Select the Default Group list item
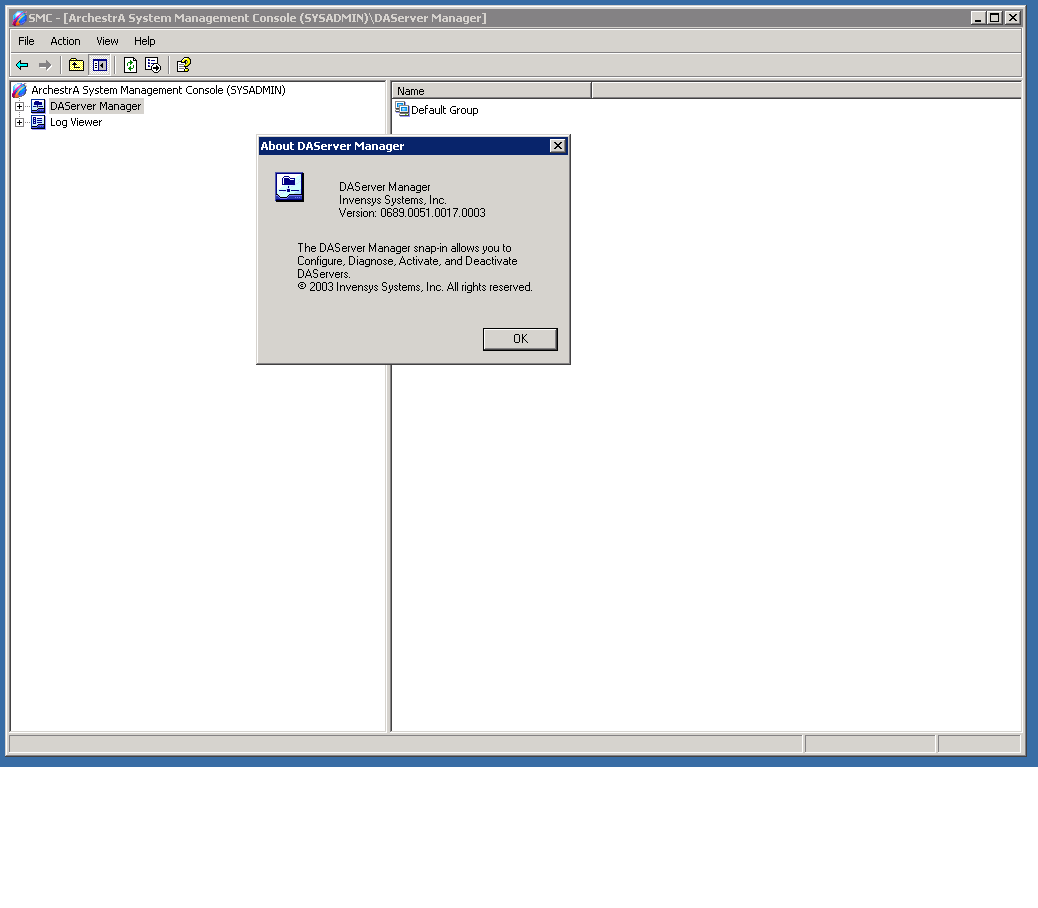 pos(444,110)
